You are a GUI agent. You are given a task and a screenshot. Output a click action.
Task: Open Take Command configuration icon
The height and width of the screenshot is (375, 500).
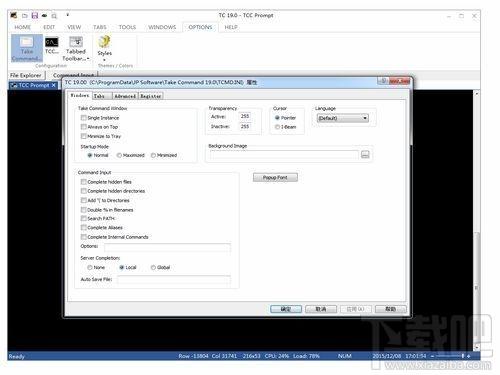[27, 49]
